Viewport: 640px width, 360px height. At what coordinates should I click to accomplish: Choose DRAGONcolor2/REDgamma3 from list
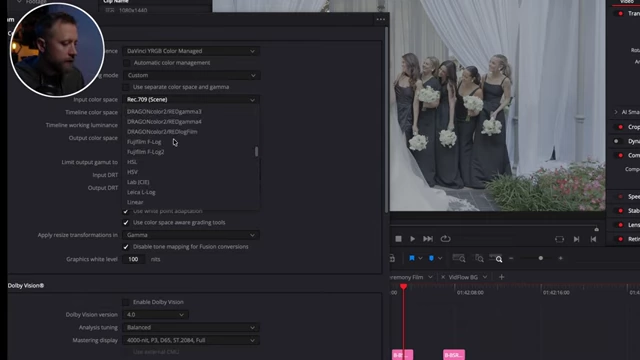point(164,111)
